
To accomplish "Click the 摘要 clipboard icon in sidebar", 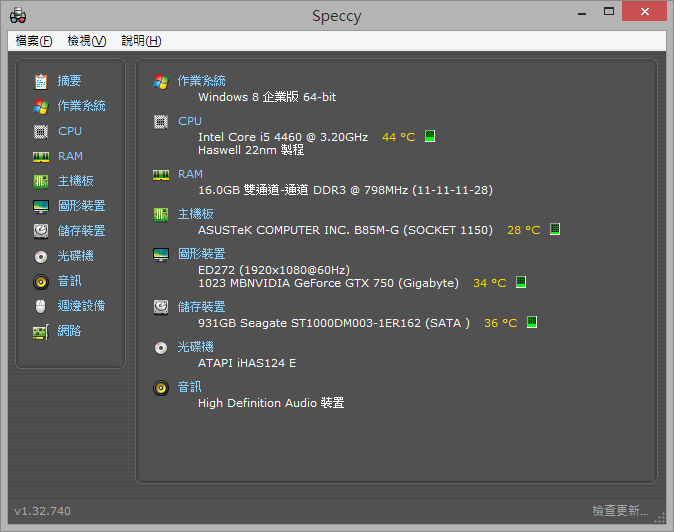I will click(41, 81).
